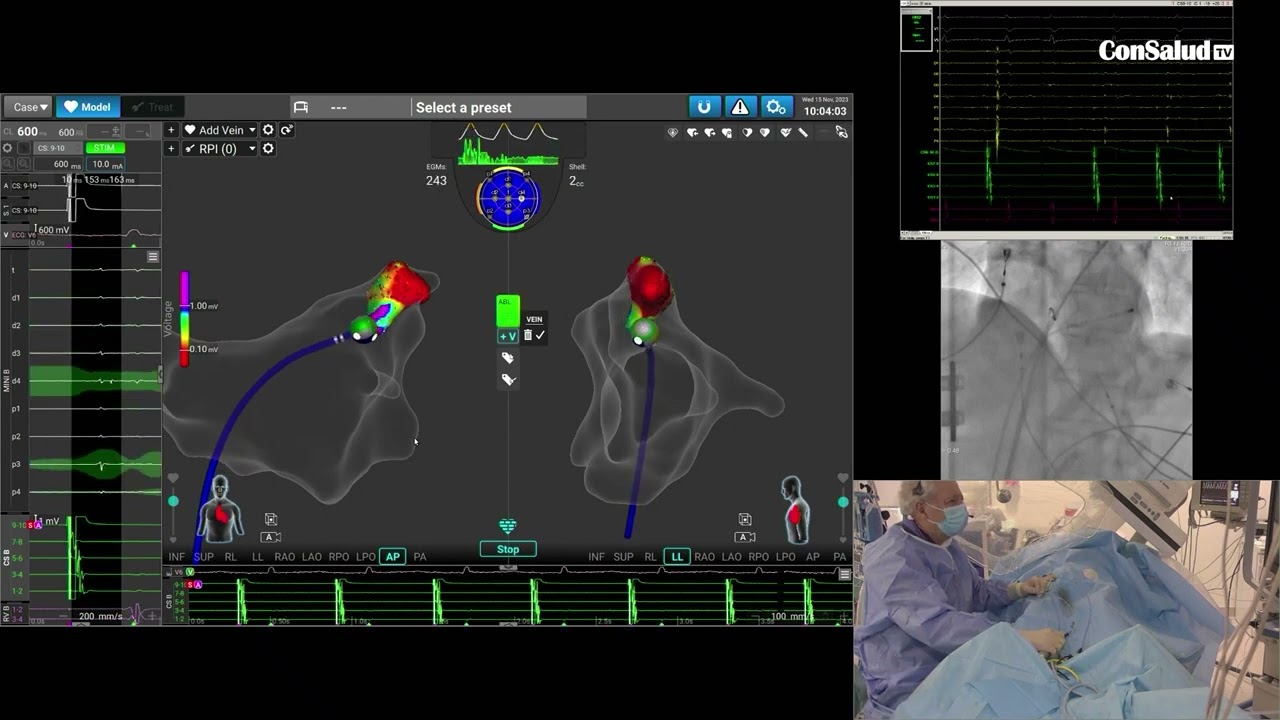Open stimulator settings gear icon
1280x720 pixels.
pos(7,148)
